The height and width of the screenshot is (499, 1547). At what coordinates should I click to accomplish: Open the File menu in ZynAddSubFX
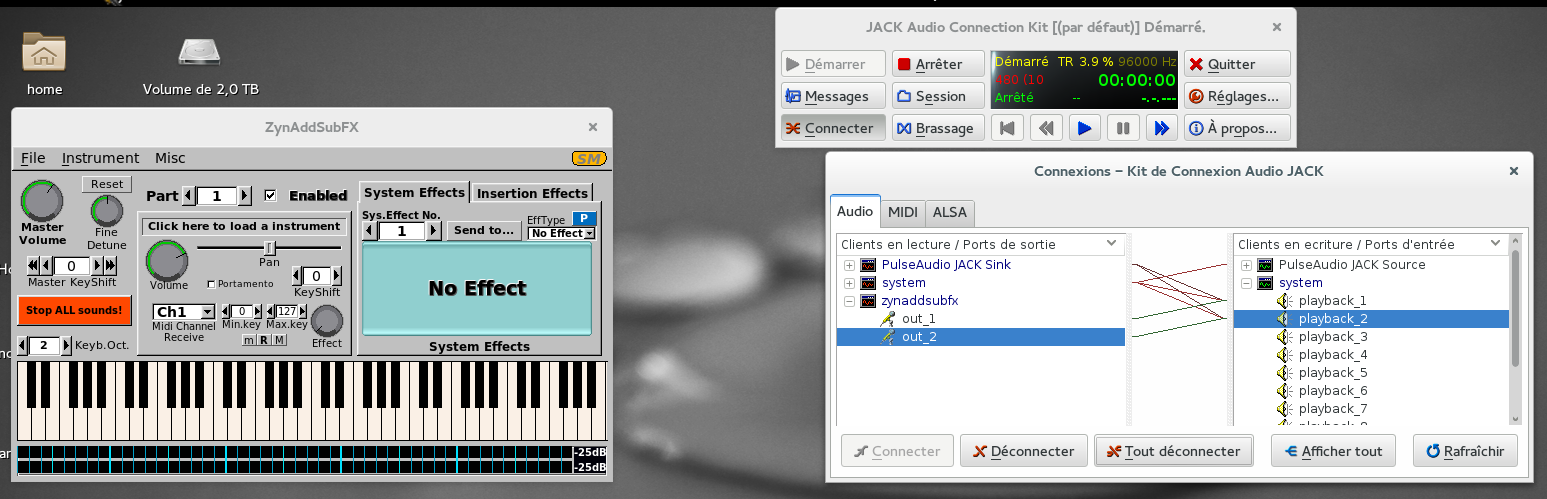point(33,158)
